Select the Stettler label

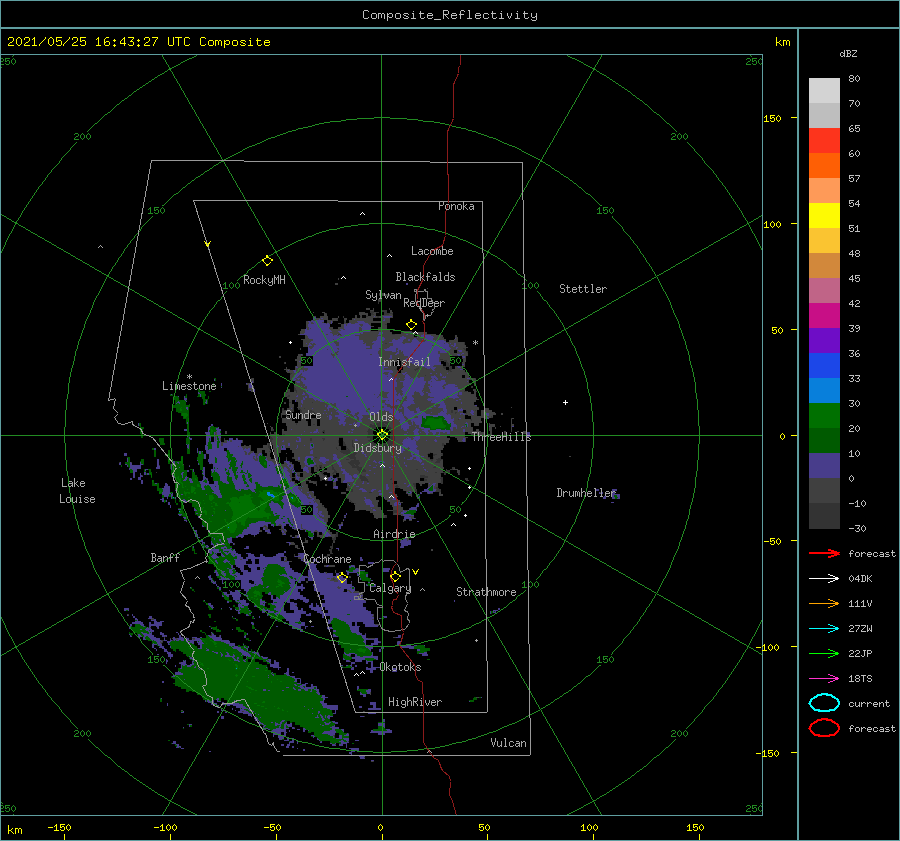pyautogui.click(x=583, y=289)
